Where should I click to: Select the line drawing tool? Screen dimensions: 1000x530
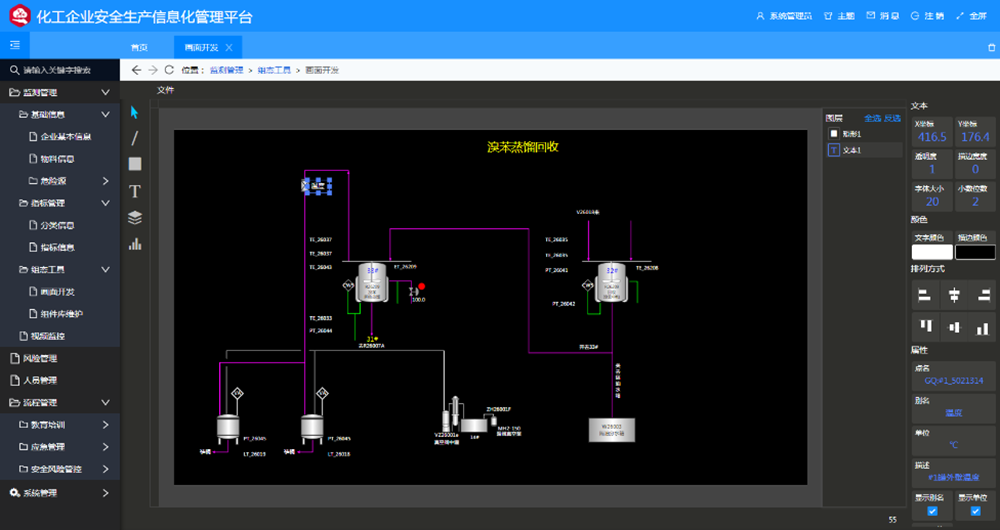tap(135, 138)
